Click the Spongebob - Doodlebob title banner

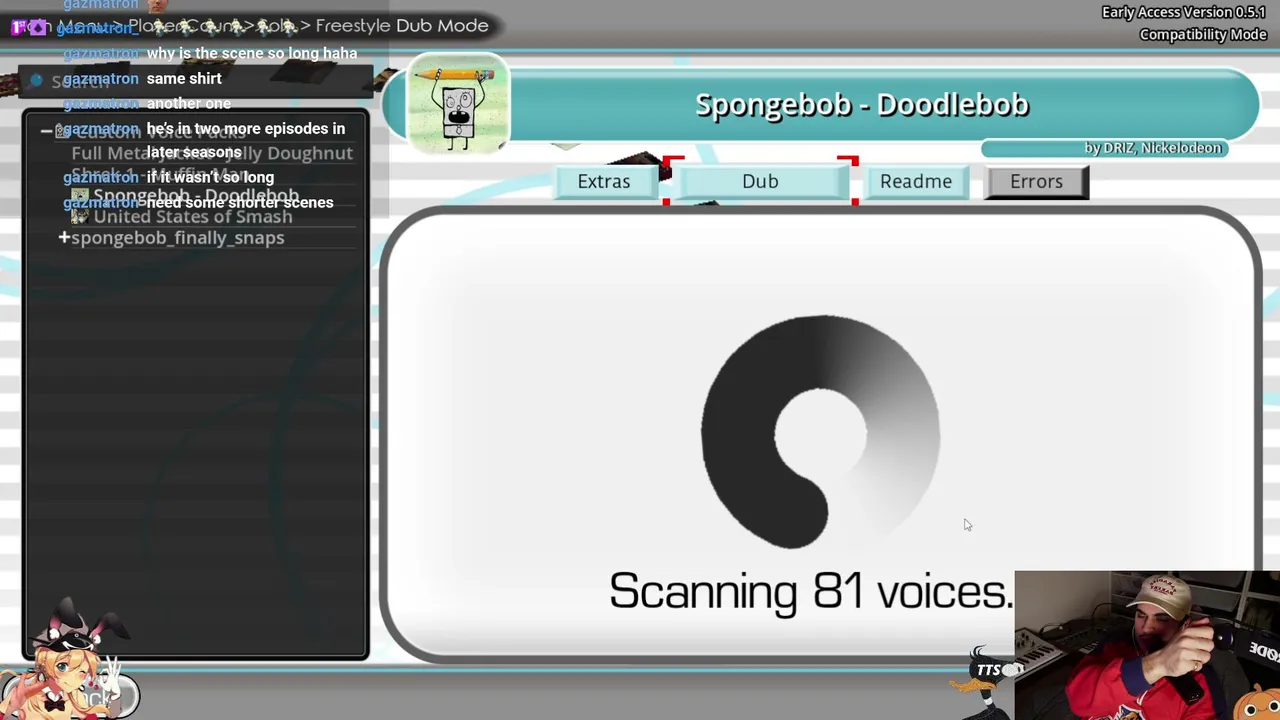862,105
